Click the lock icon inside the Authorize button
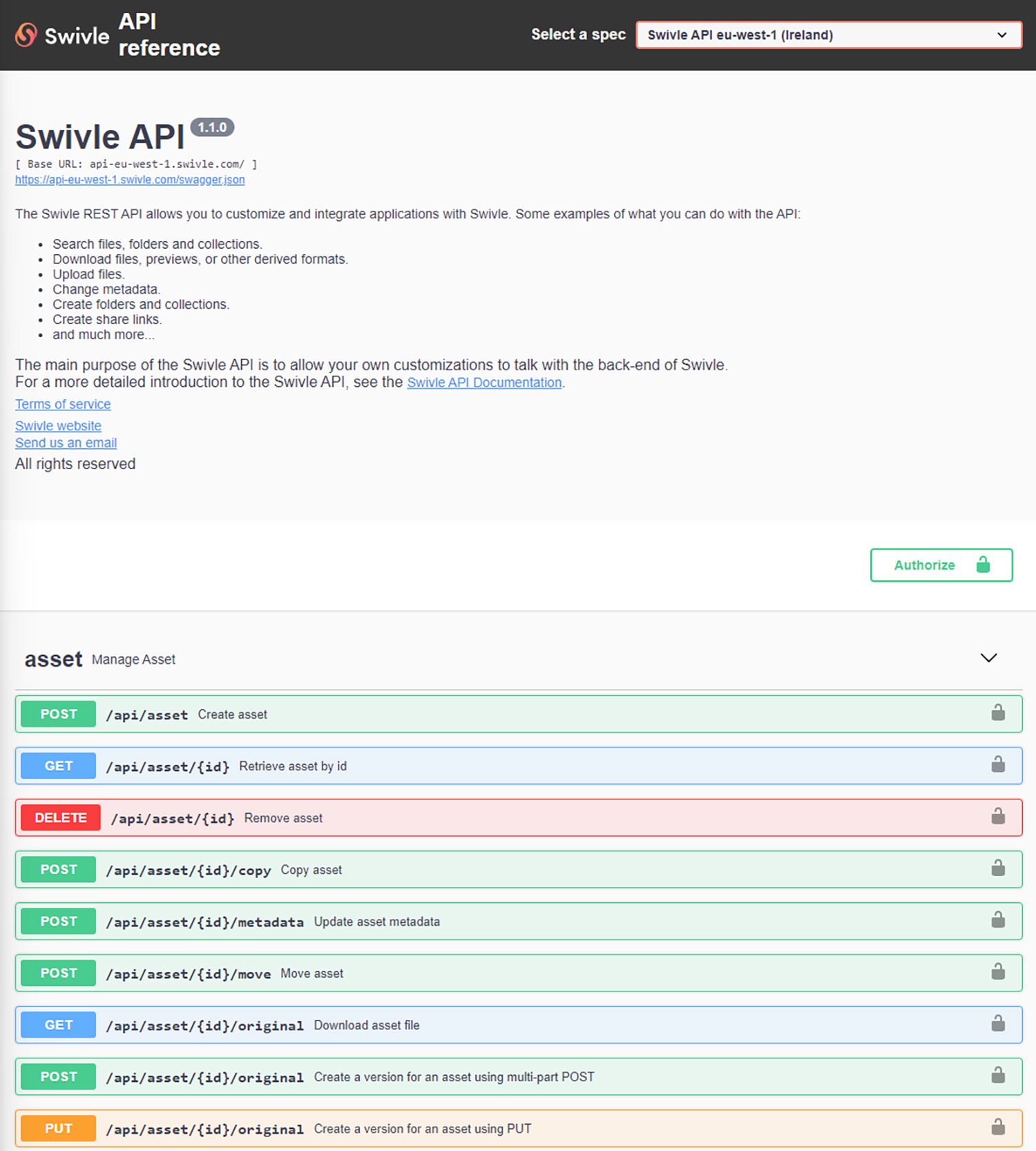Image resolution: width=1036 pixels, height=1151 pixels. tap(983, 564)
